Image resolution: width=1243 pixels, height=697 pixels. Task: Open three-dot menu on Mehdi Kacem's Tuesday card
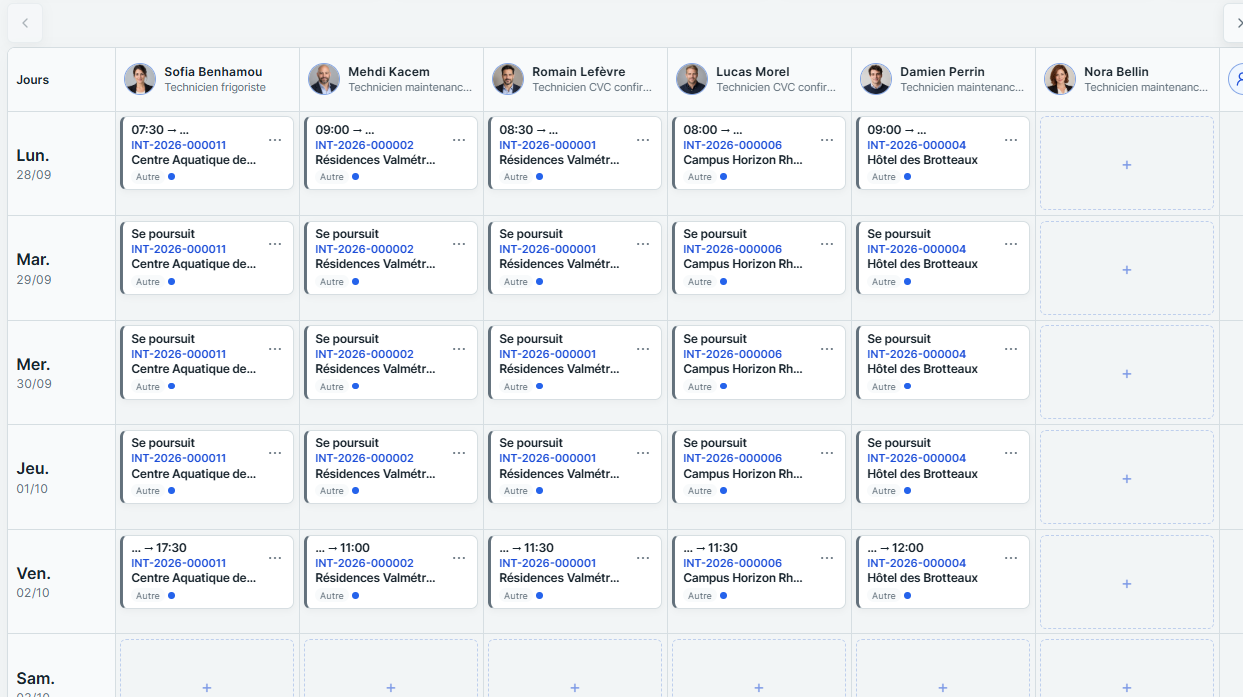[459, 243]
